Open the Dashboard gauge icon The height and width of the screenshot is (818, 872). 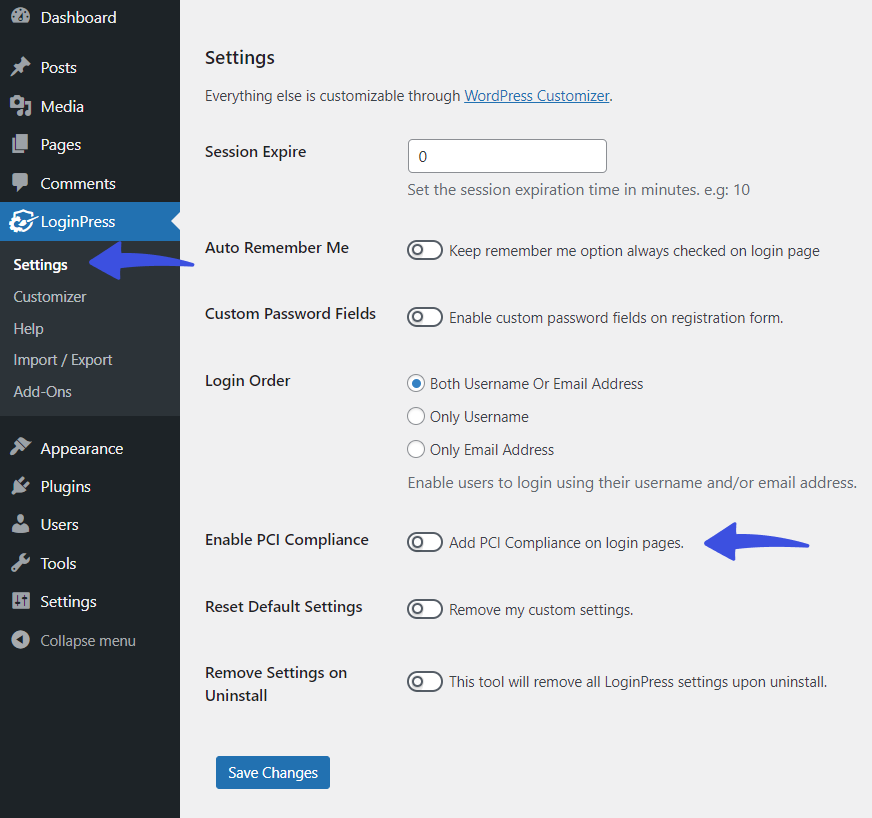point(21,16)
